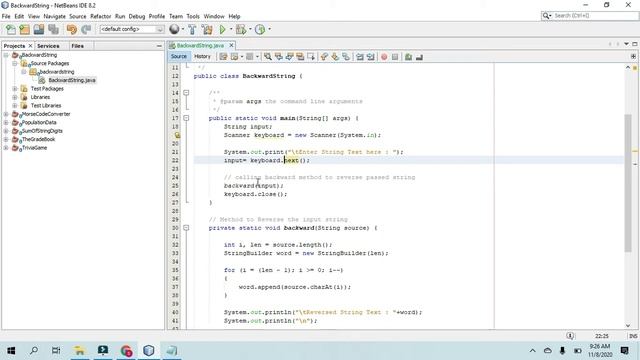Viewport: 640px width, 360px height.
Task: Collapse the main method code fold
Action: pyautogui.click(x=186, y=118)
